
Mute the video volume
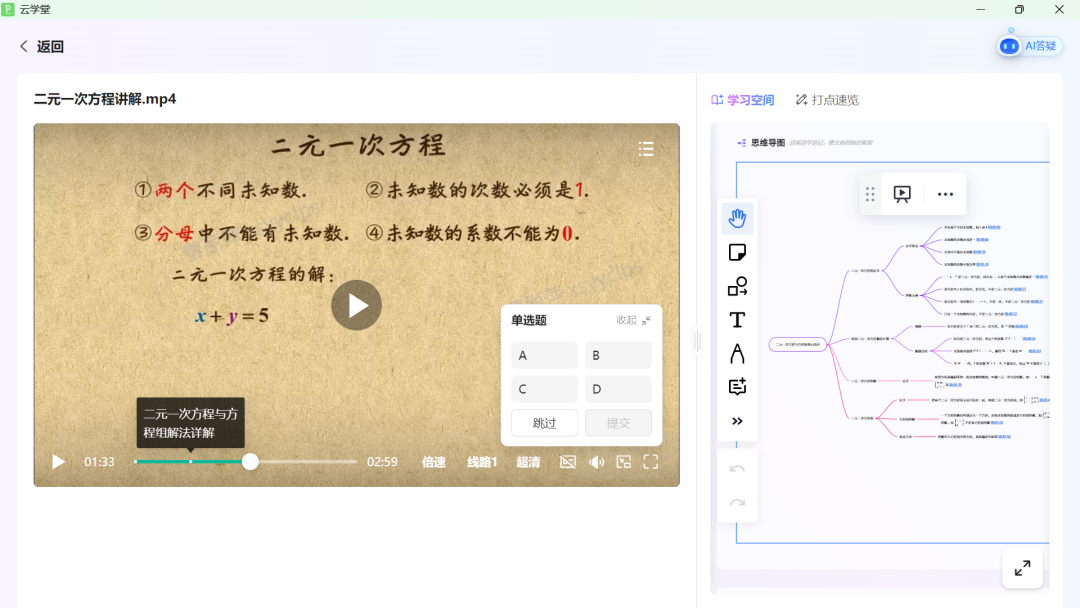coord(596,462)
